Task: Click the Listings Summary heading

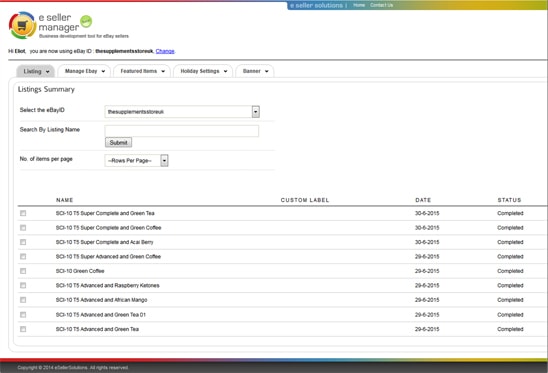Action: pyautogui.click(x=46, y=89)
